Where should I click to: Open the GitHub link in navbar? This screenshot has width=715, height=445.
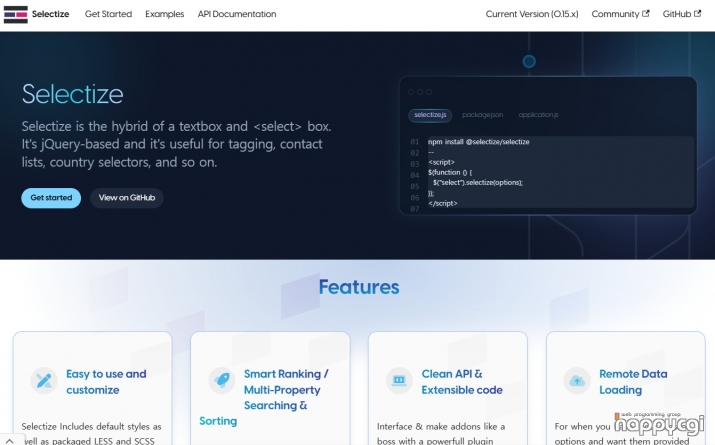[x=682, y=14]
